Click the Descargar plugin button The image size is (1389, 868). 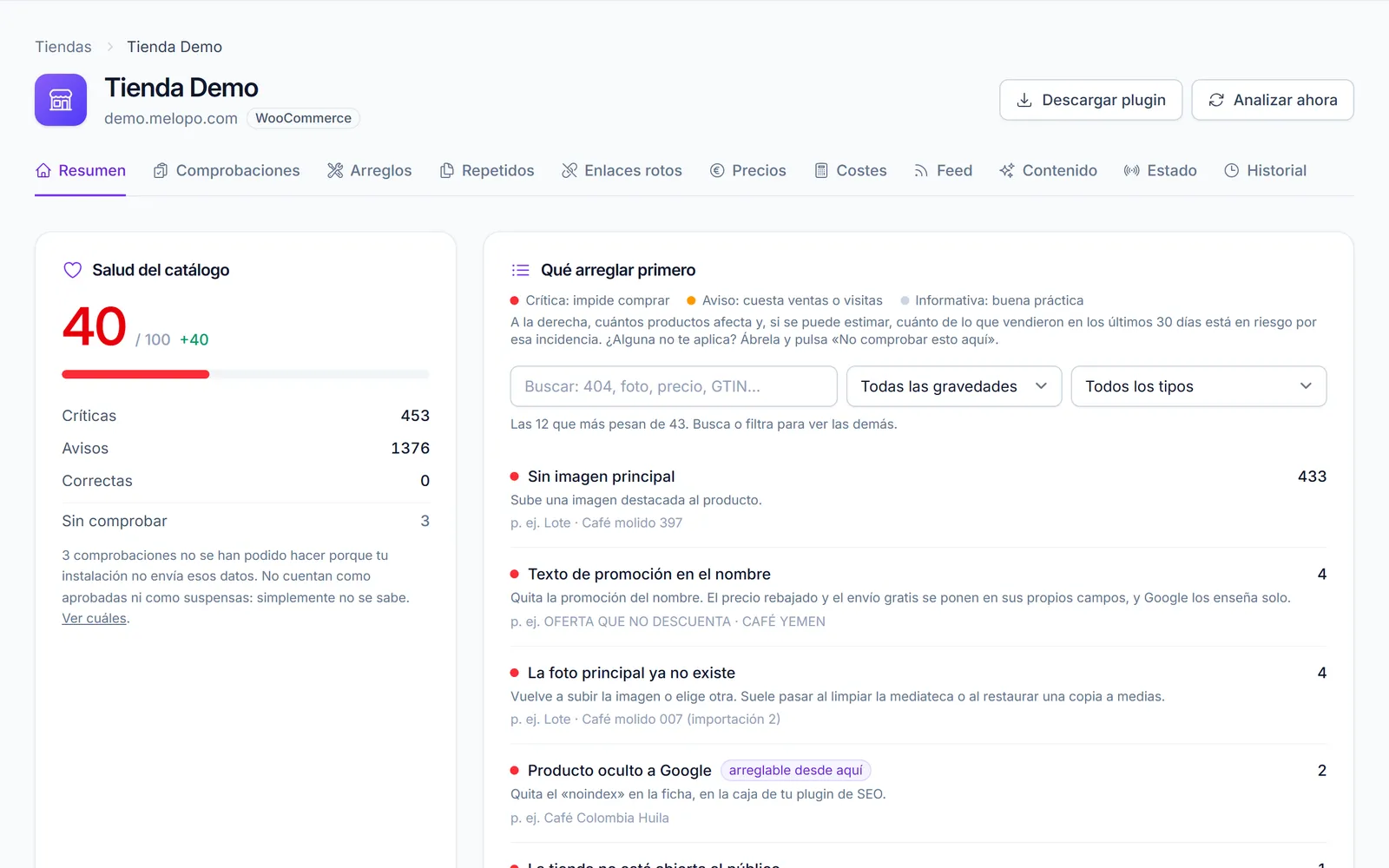(1090, 100)
